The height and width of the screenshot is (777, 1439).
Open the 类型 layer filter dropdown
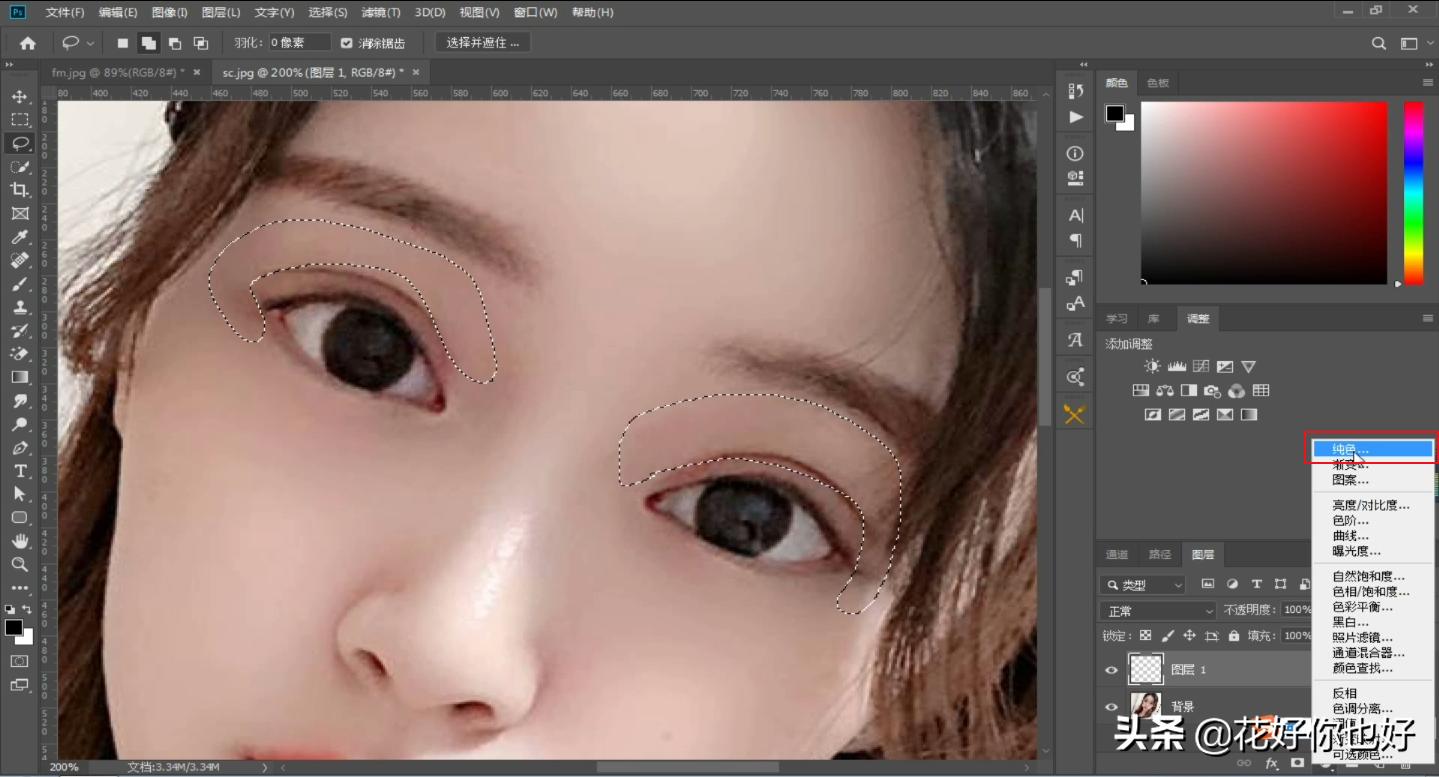pyautogui.click(x=1142, y=585)
